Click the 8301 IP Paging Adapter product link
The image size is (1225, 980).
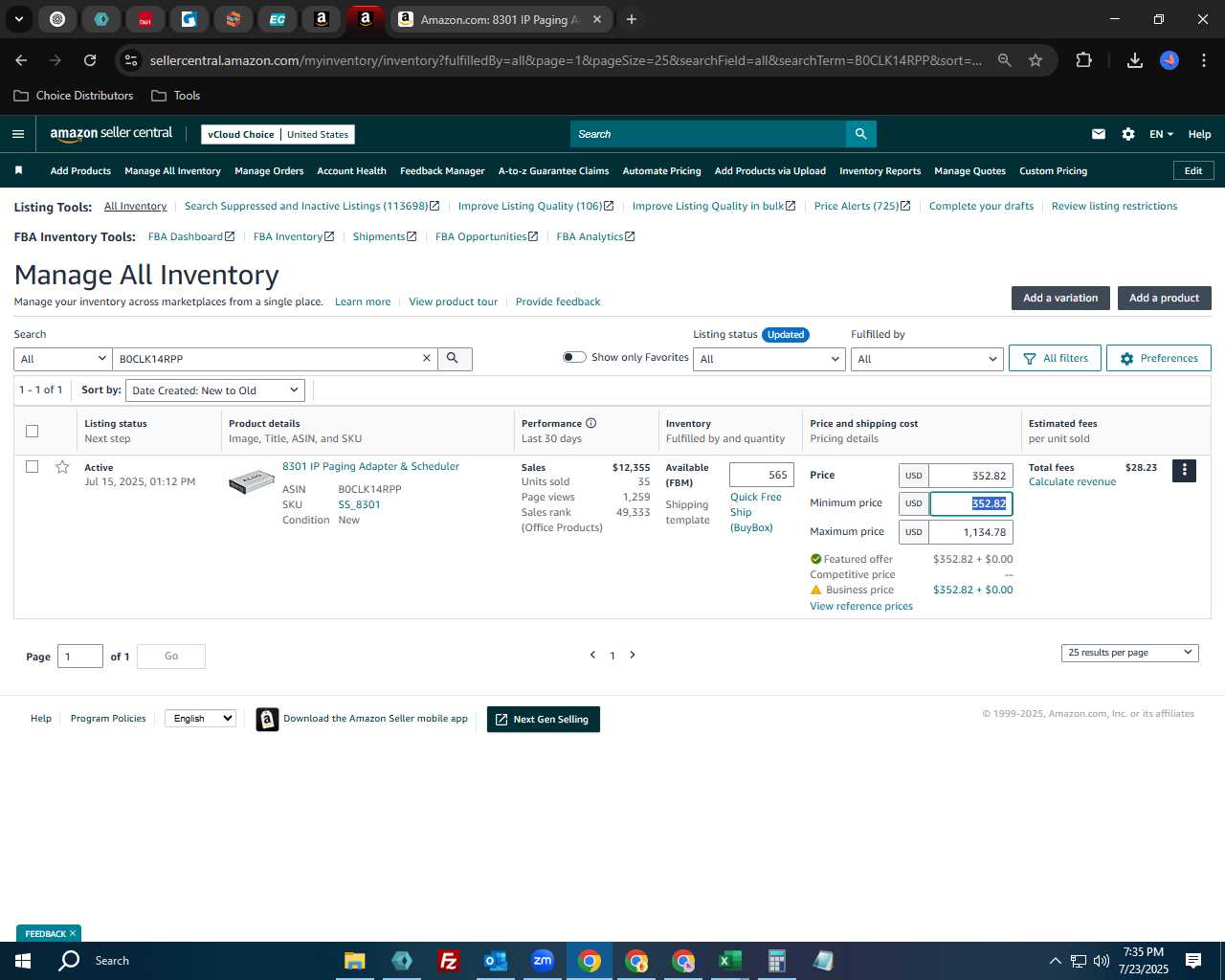click(x=370, y=466)
